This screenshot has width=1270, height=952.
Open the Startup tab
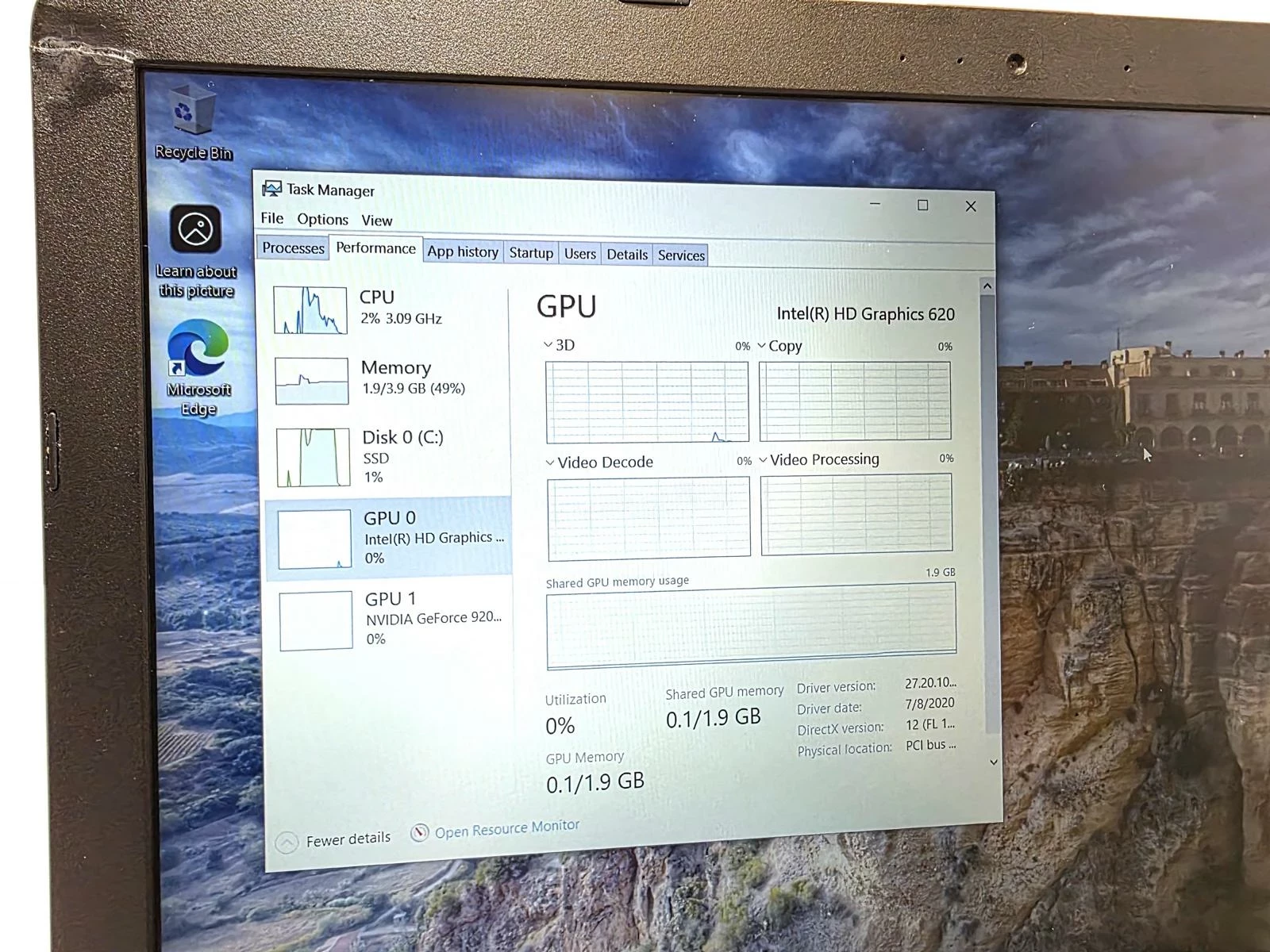pos(531,253)
